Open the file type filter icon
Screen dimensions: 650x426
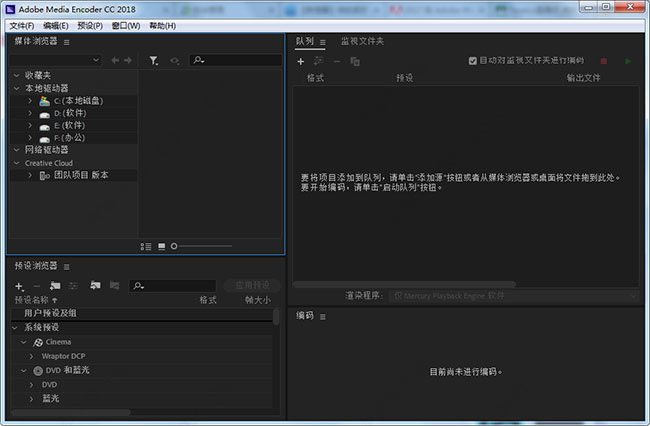coord(154,61)
